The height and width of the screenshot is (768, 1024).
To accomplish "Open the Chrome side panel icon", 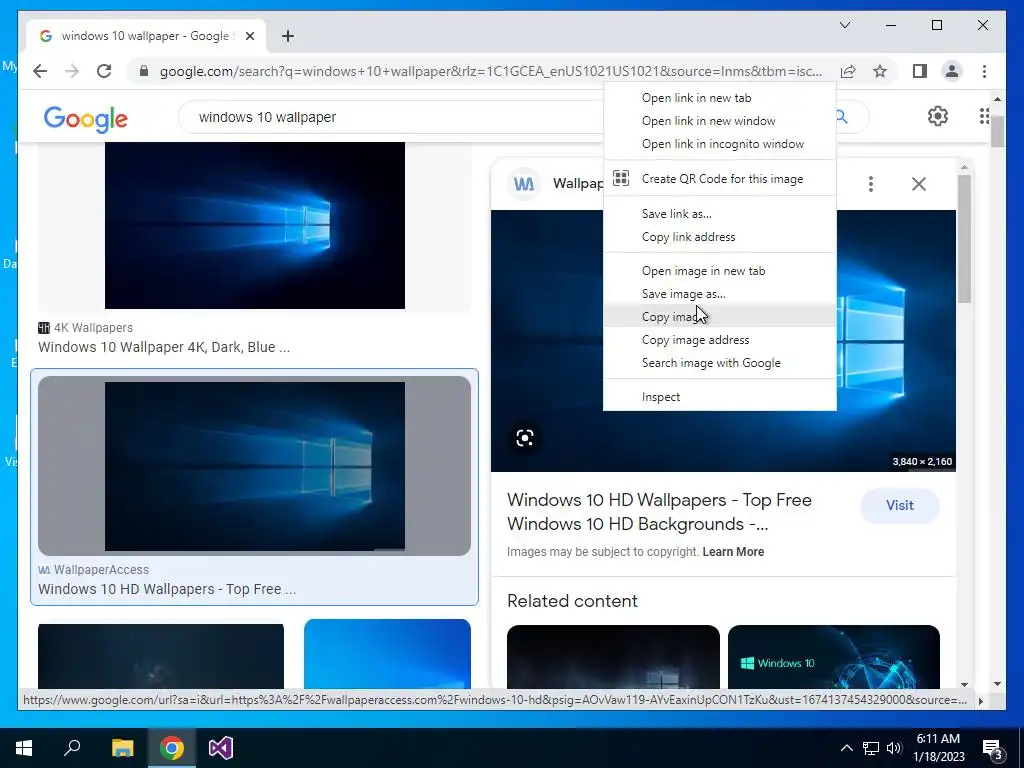I will click(920, 71).
